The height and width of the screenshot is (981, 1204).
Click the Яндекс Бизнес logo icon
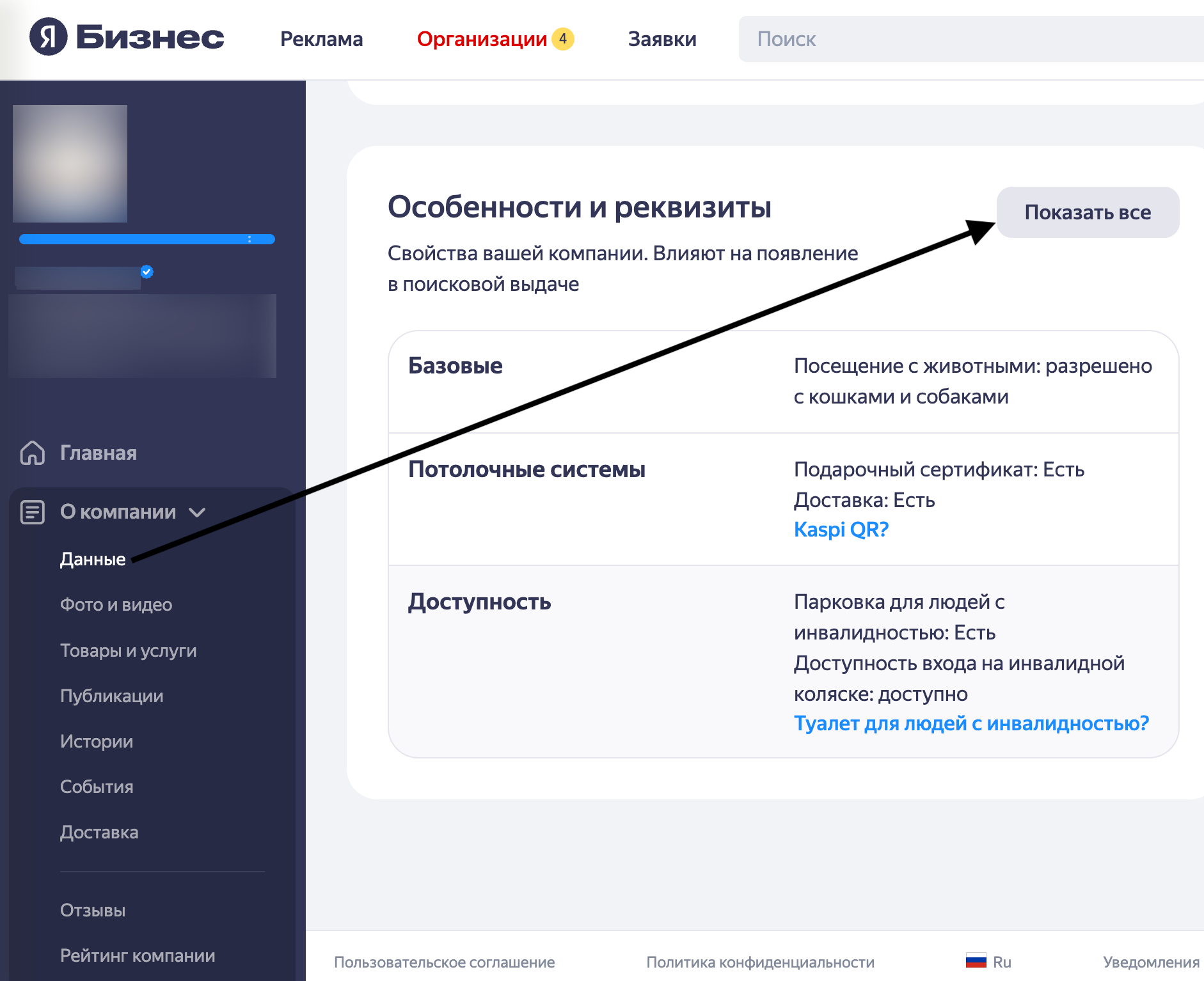click(x=49, y=38)
